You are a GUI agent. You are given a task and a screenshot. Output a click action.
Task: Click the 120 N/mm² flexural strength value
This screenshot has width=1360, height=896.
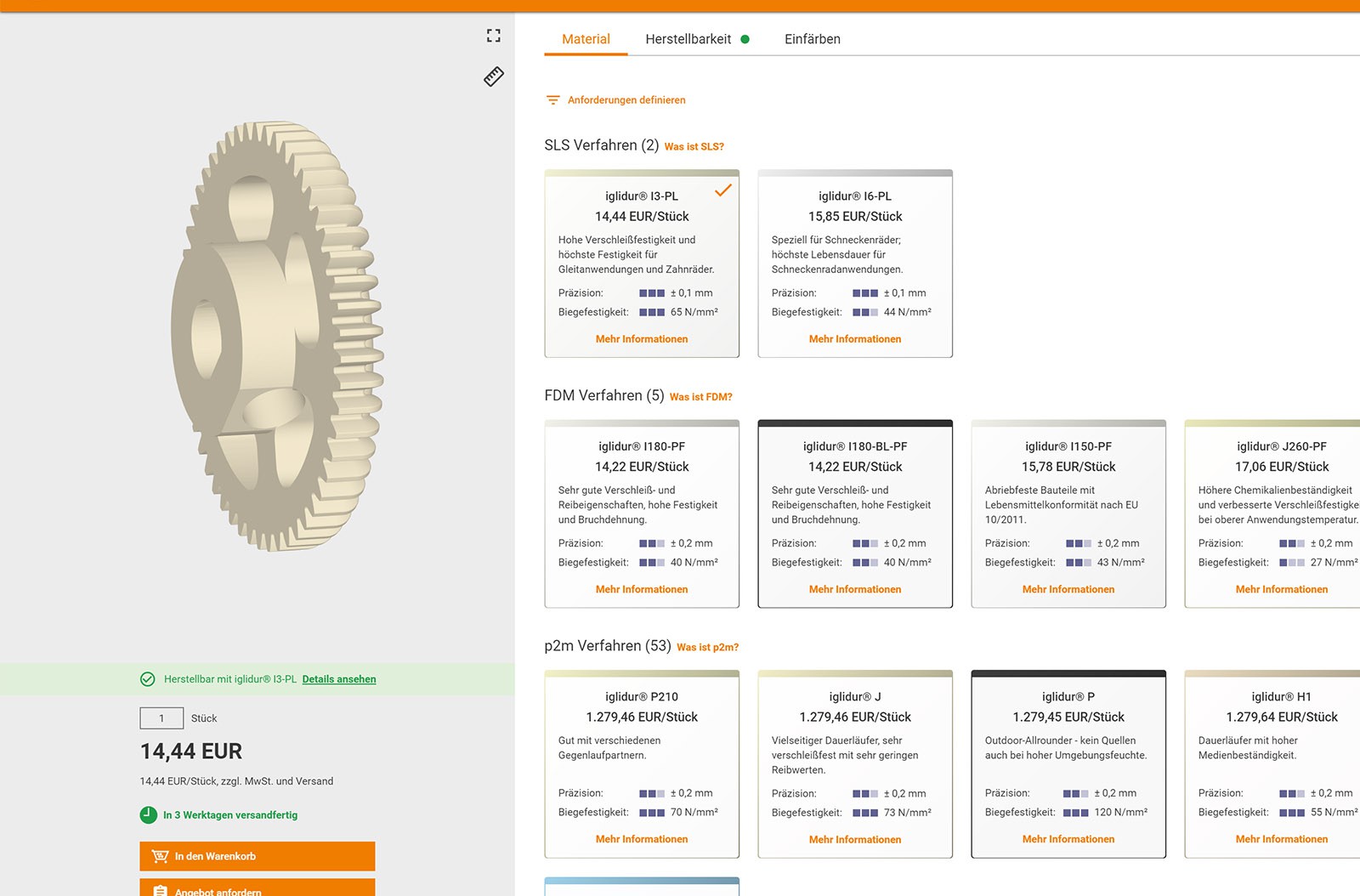click(1121, 813)
